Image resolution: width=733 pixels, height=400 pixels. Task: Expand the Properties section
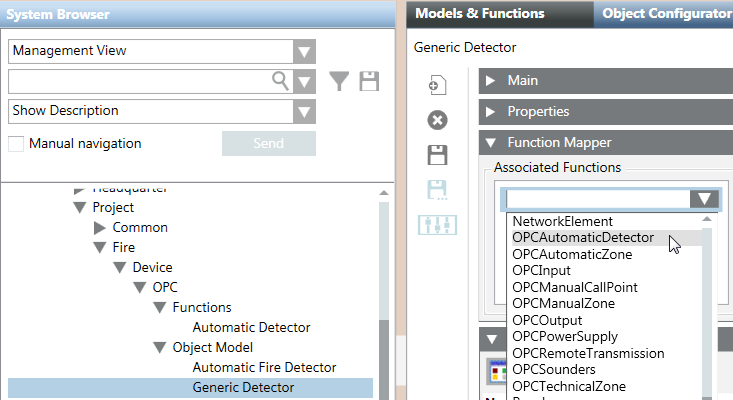[x=489, y=111]
